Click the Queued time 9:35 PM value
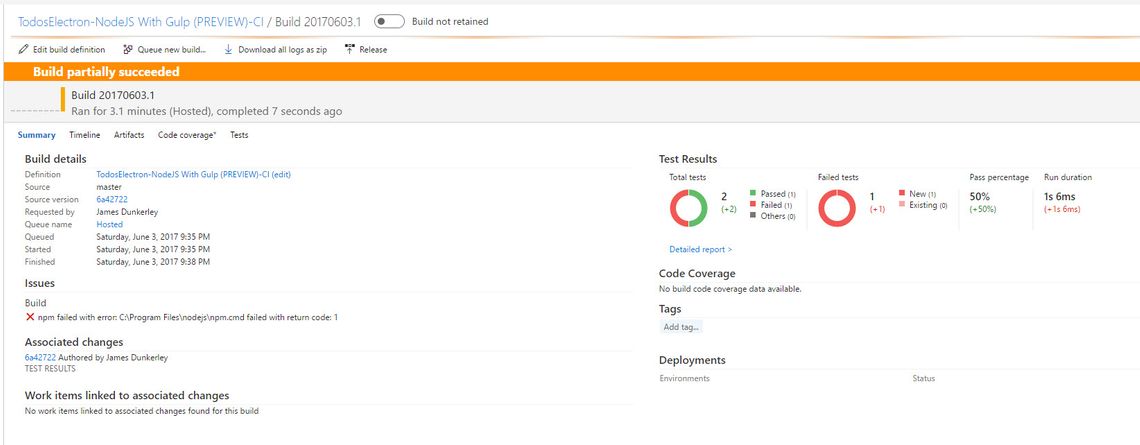This screenshot has height=445, width=1140. click(x=153, y=237)
